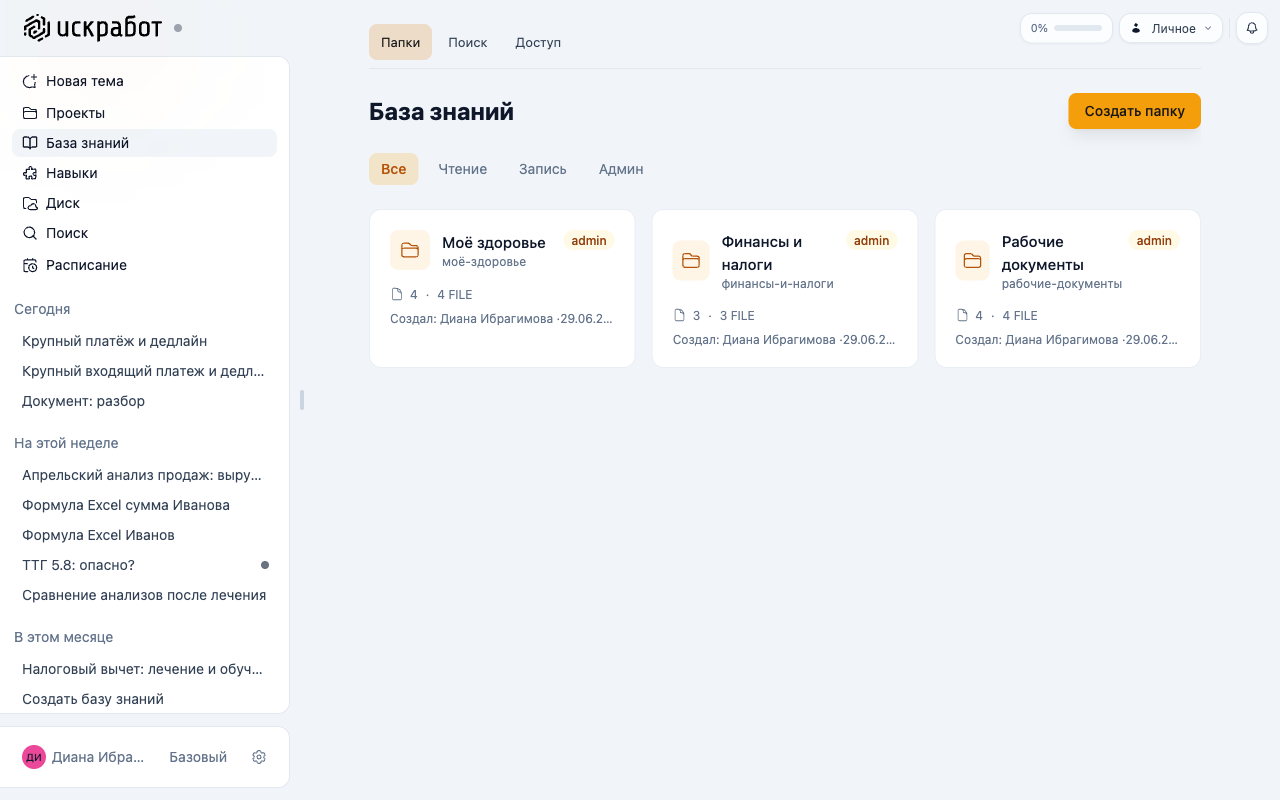This screenshot has width=1280, height=800.
Task: Select the Админ filter
Action: (621, 169)
